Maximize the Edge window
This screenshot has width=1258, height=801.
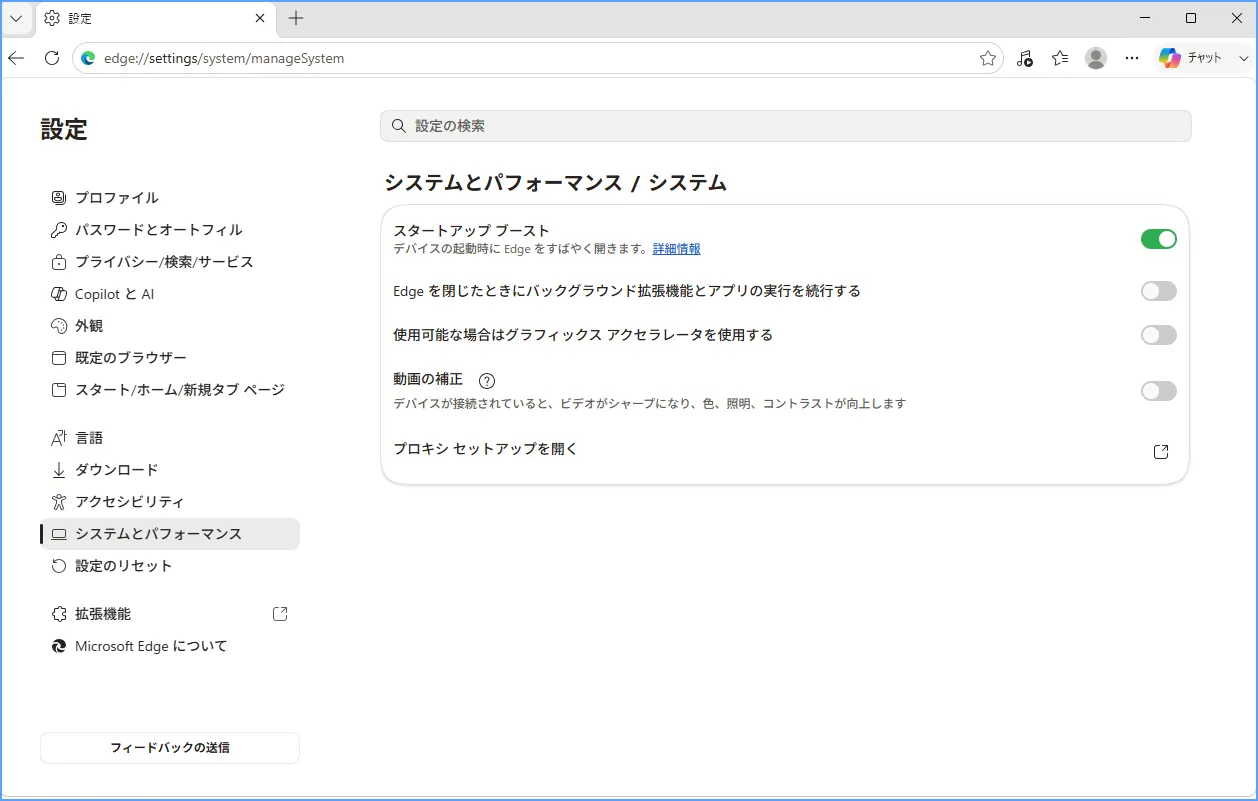pos(1191,18)
